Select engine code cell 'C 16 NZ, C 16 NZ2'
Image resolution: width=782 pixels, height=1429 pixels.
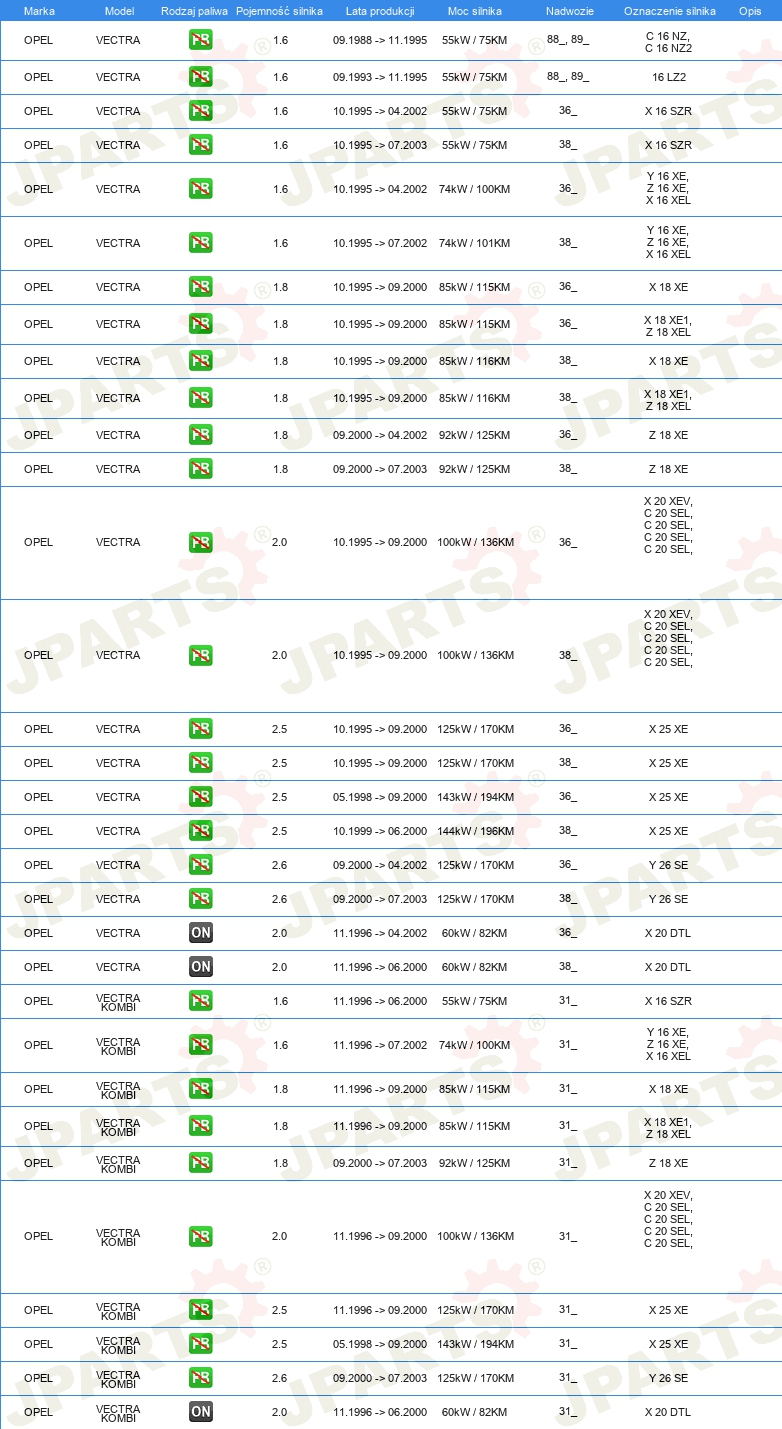(x=668, y=42)
